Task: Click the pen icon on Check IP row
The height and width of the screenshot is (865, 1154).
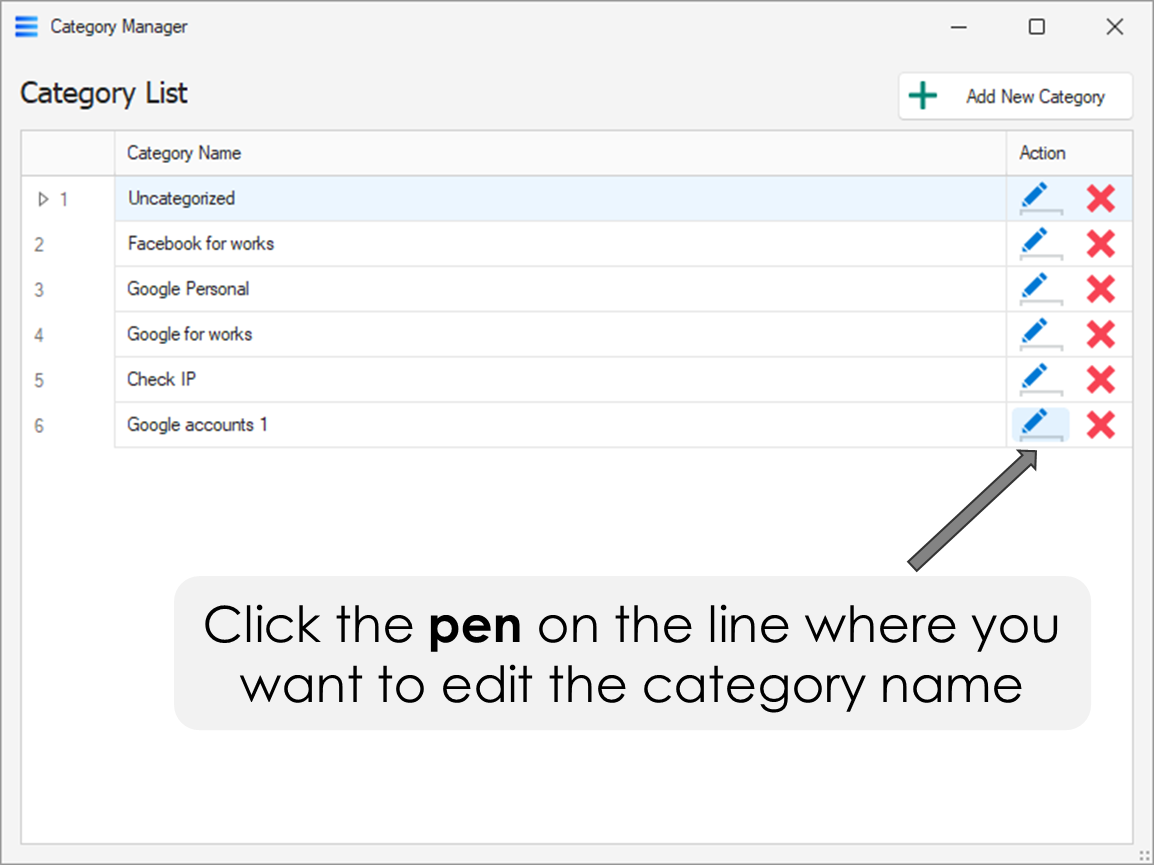Action: [x=1039, y=380]
